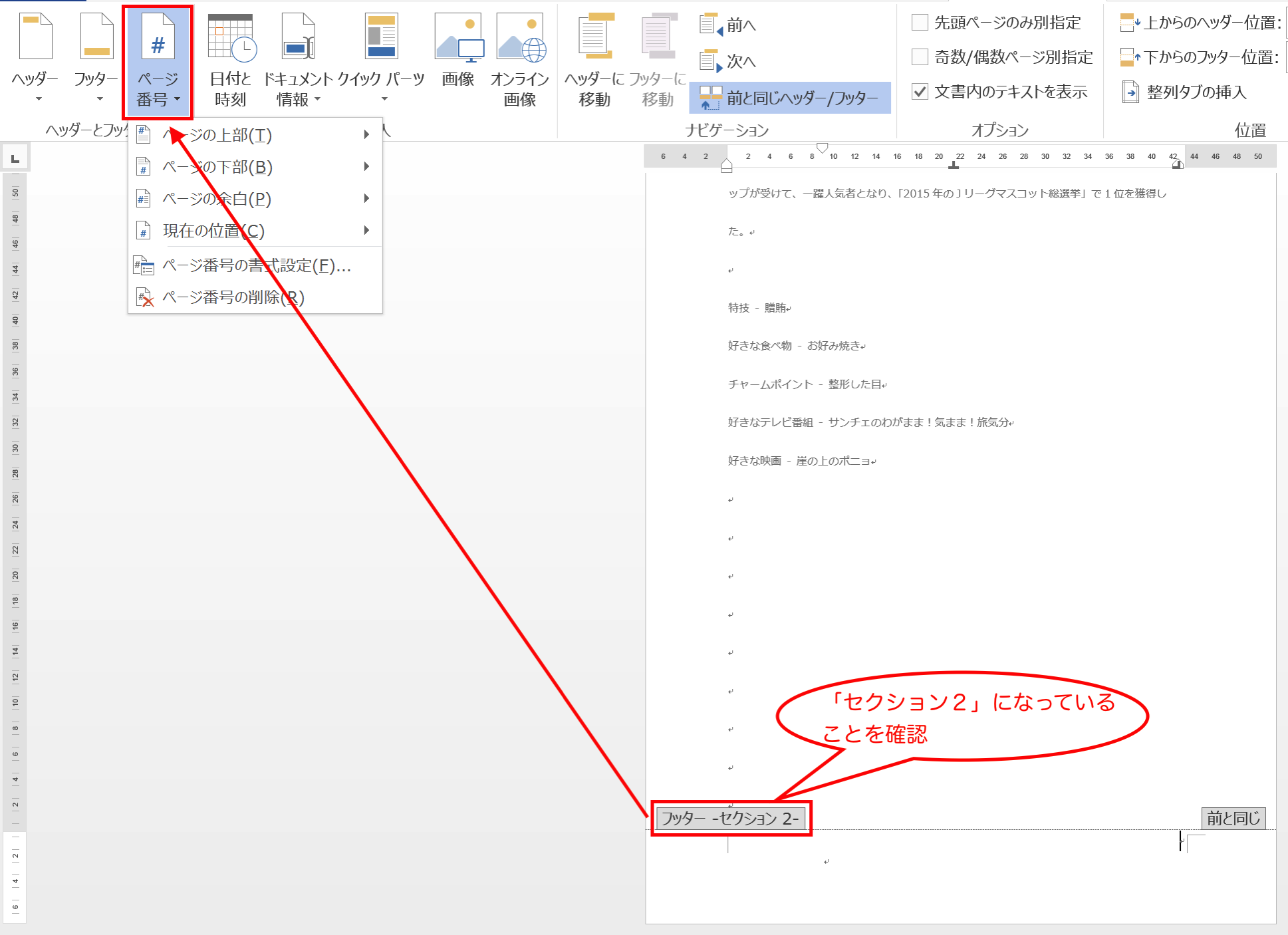
Task: Click 次へ next section icon
Action: tap(711, 61)
